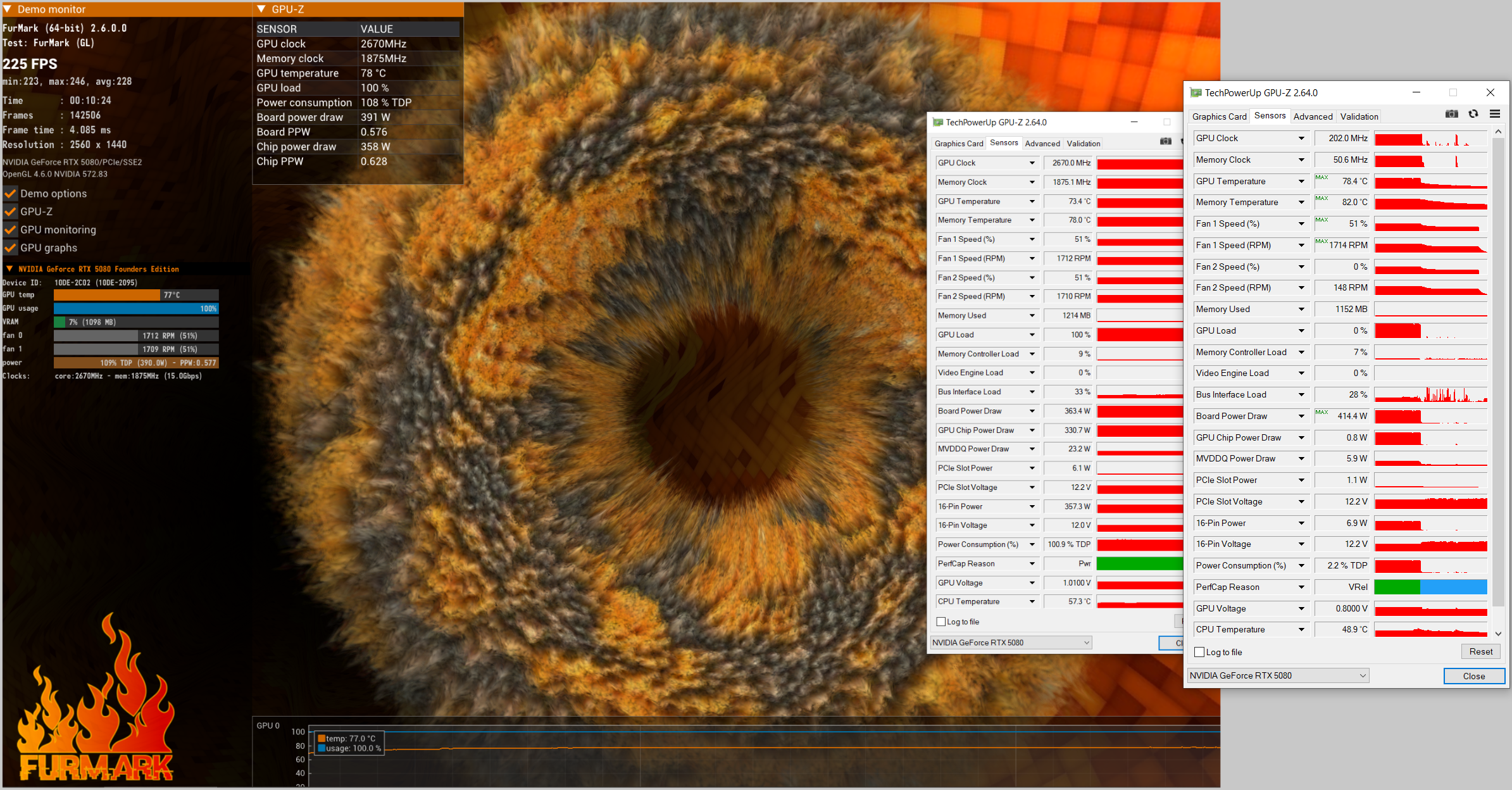
Task: Click the camera icon in the rear GPU-Z window
Action: (1166, 141)
